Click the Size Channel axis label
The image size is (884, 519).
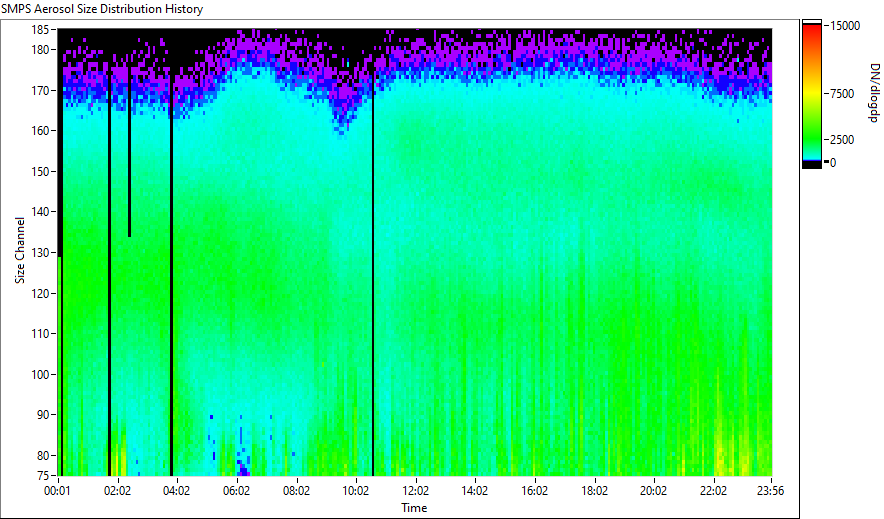(20, 250)
